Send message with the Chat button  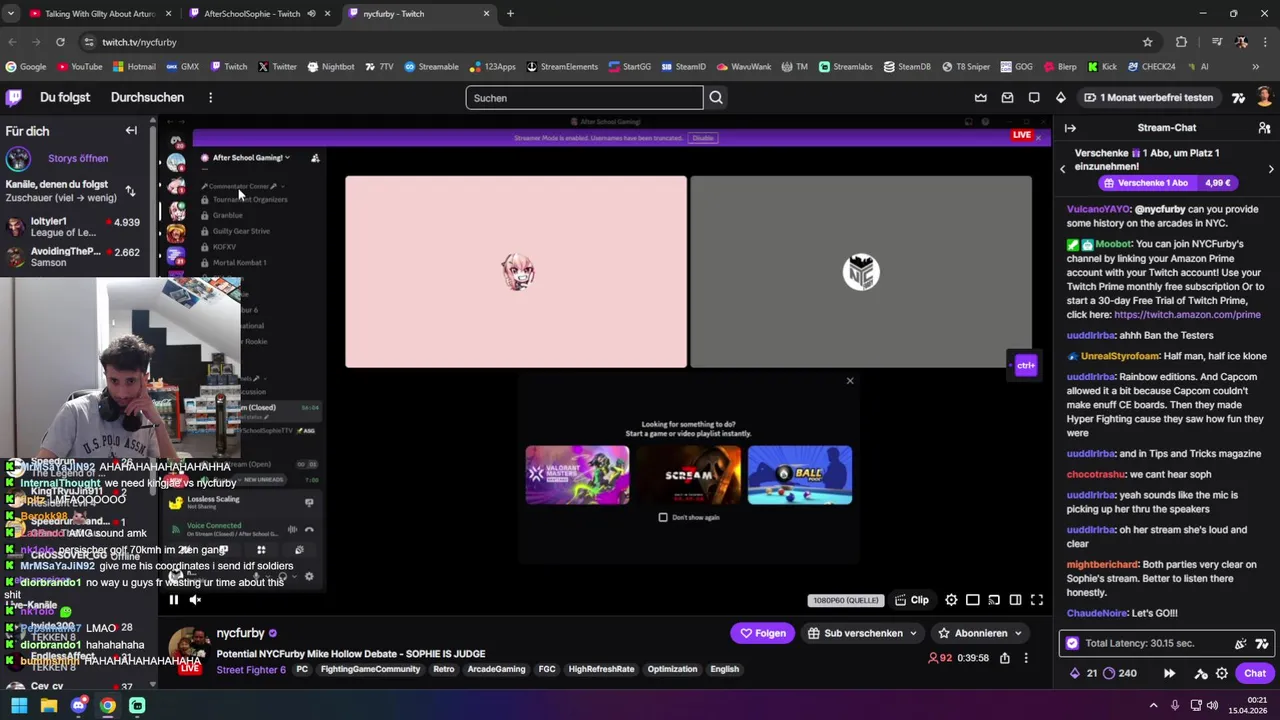pyautogui.click(x=1255, y=673)
